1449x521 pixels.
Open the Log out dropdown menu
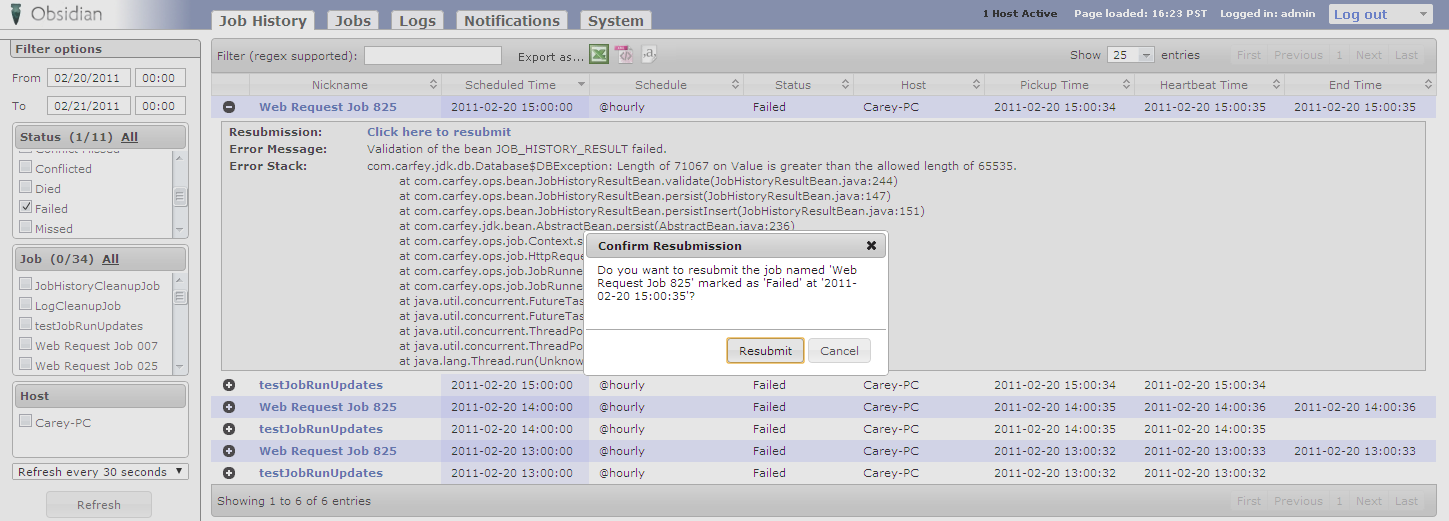point(1381,14)
